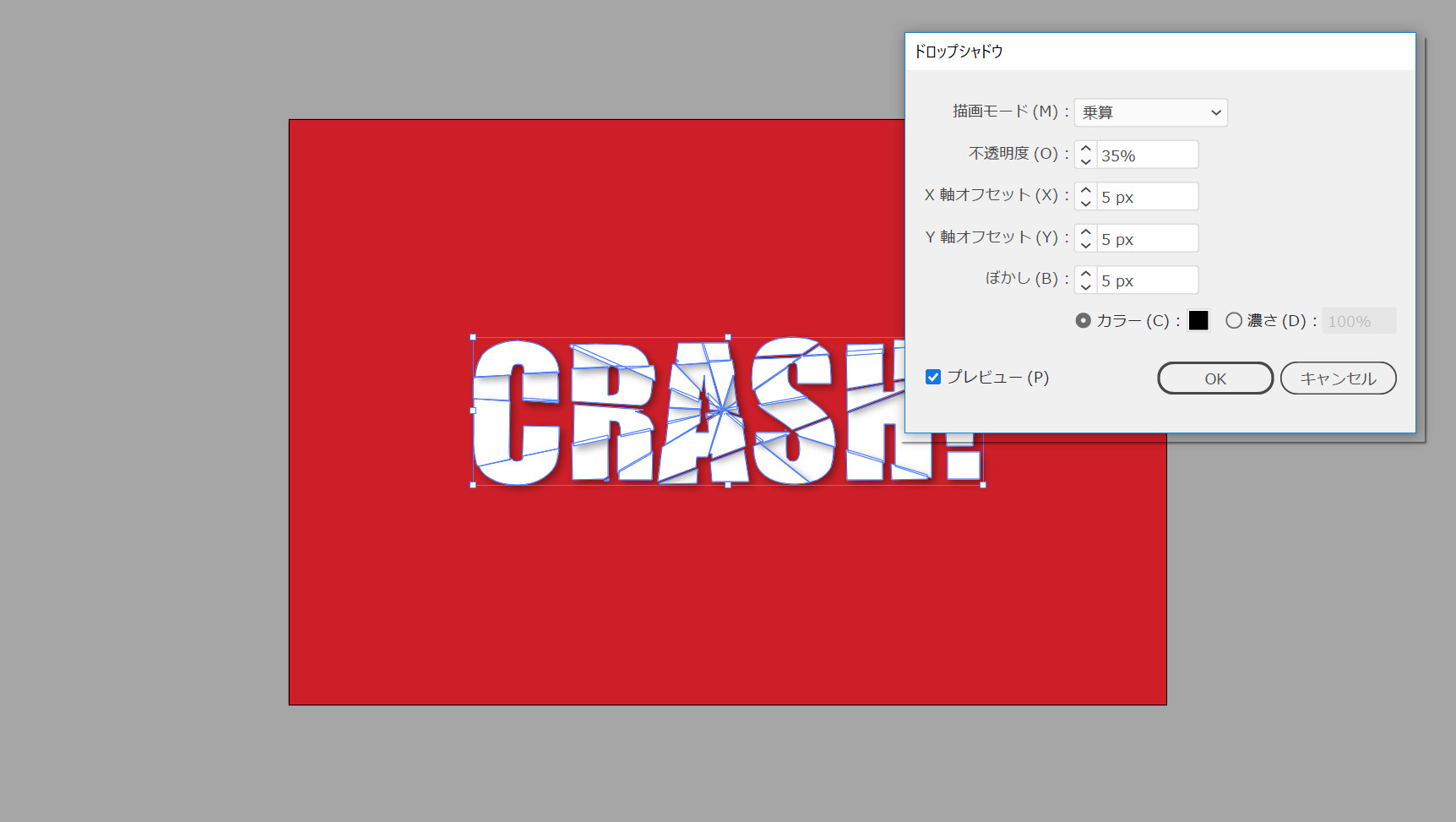Uncheck the プレビュー checkbox

933,378
